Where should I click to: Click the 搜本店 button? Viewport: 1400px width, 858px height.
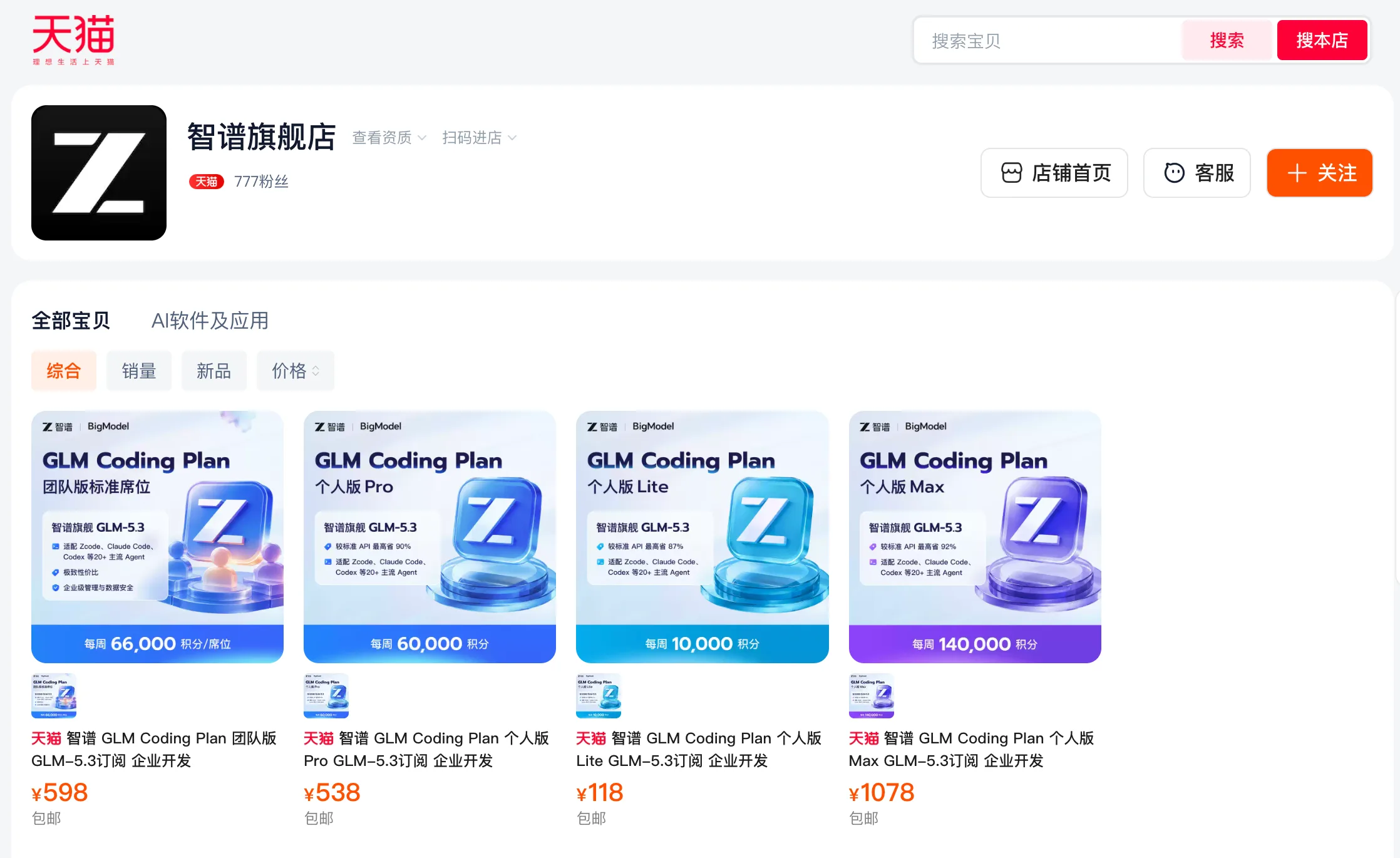(x=1322, y=40)
